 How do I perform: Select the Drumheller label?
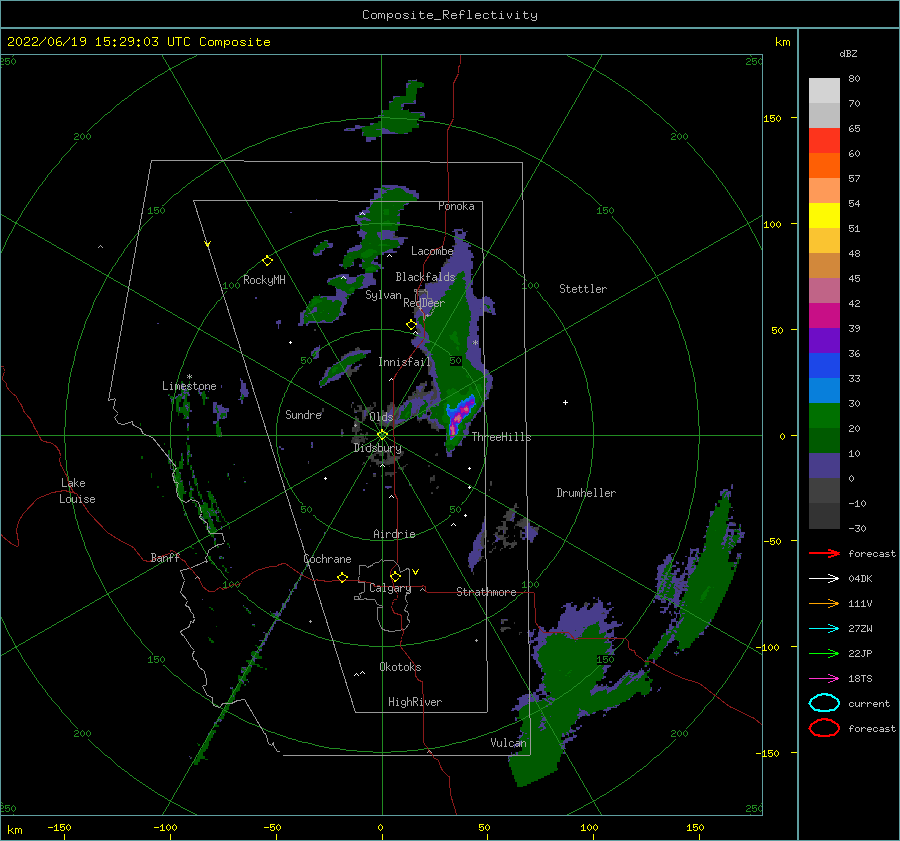(x=586, y=493)
